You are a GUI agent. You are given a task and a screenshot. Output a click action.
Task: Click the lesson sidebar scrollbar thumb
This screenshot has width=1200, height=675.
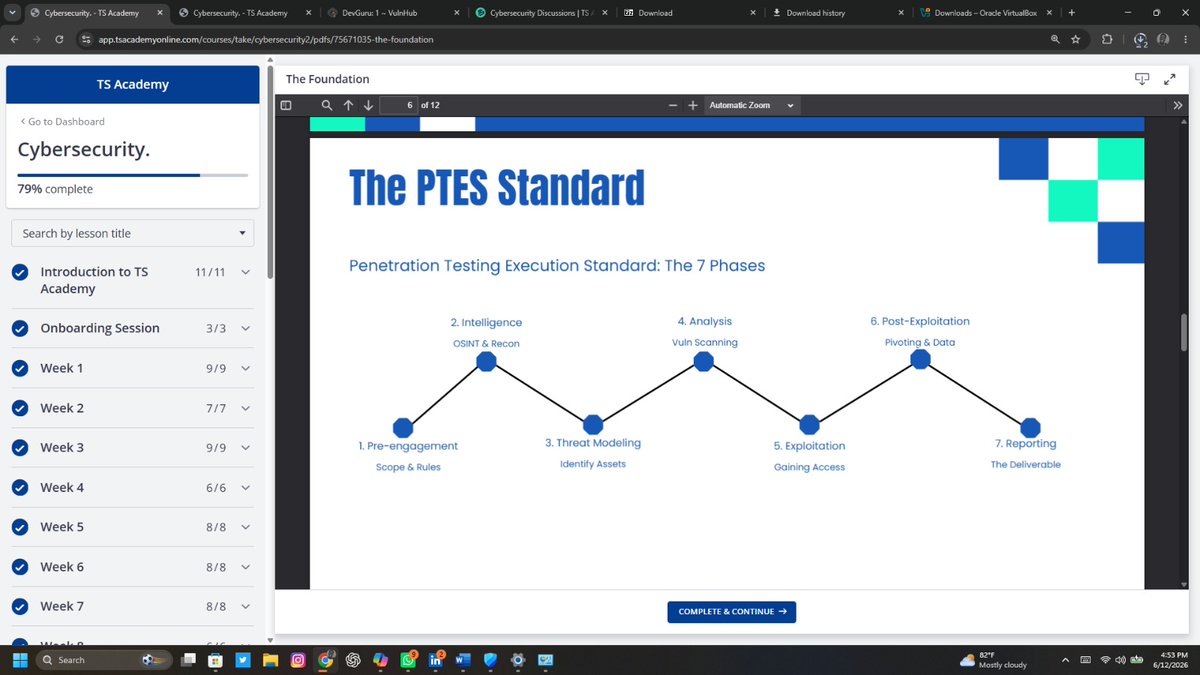coord(270,170)
